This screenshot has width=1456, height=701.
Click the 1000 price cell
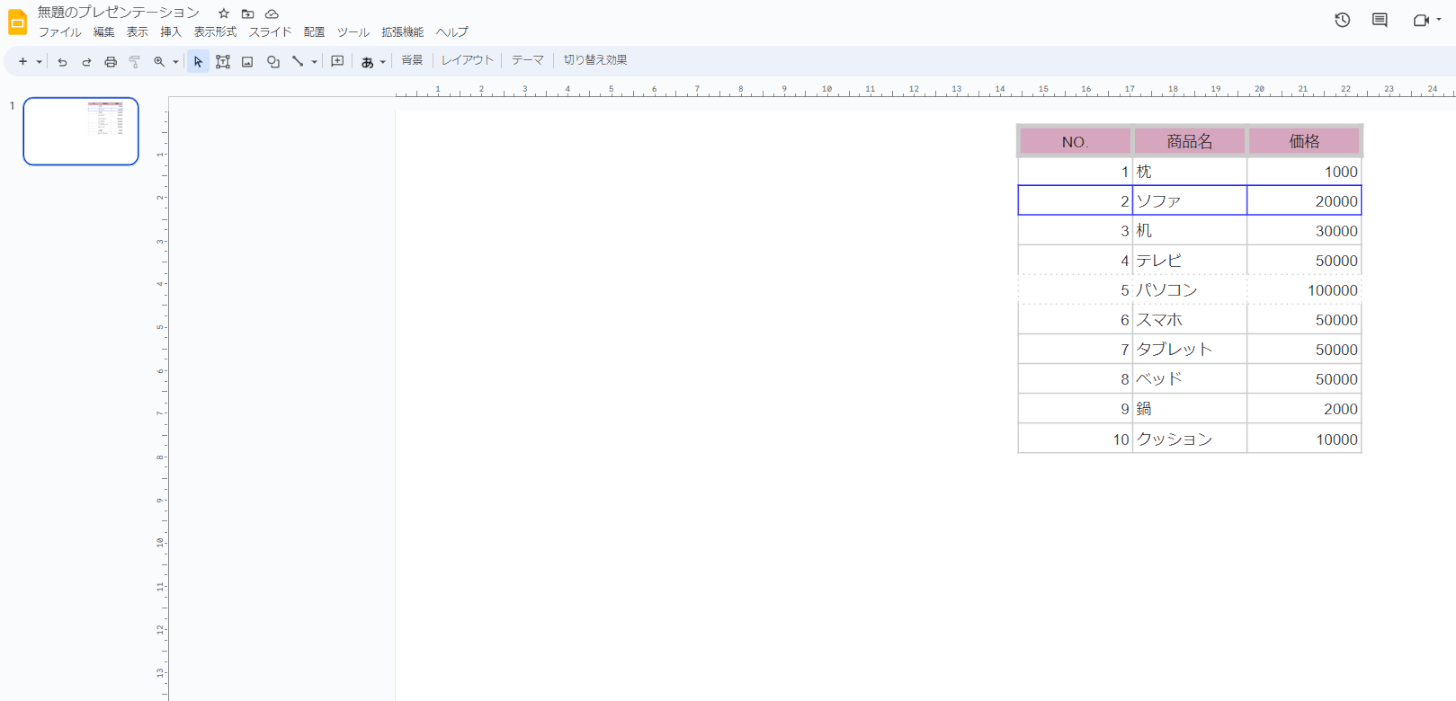(1304, 172)
